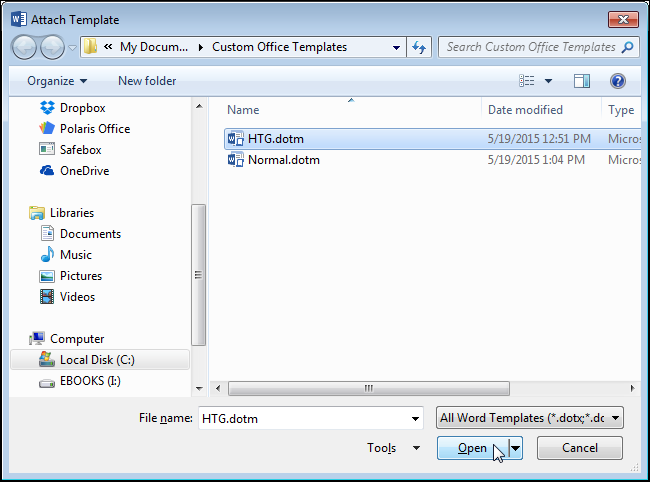Open the view options dropdown arrow
Image resolution: width=650 pixels, height=482 pixels.
point(548,81)
